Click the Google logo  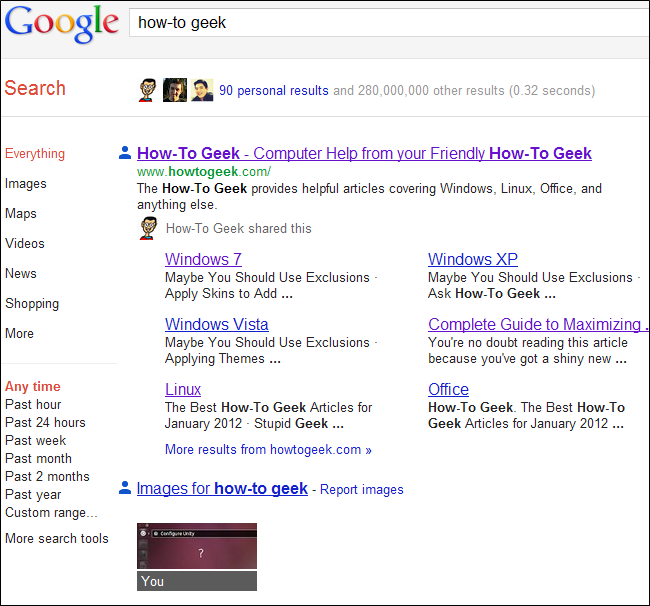pyautogui.click(x=61, y=24)
